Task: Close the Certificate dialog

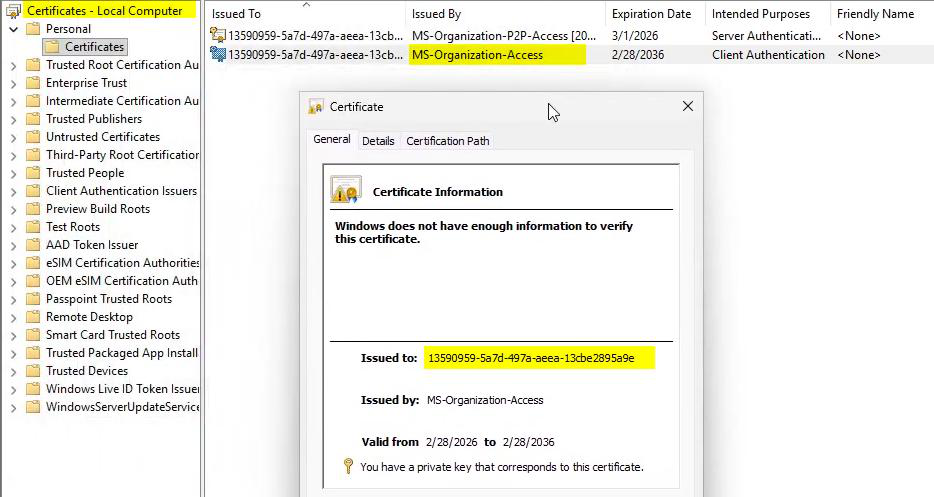Action: pos(687,106)
